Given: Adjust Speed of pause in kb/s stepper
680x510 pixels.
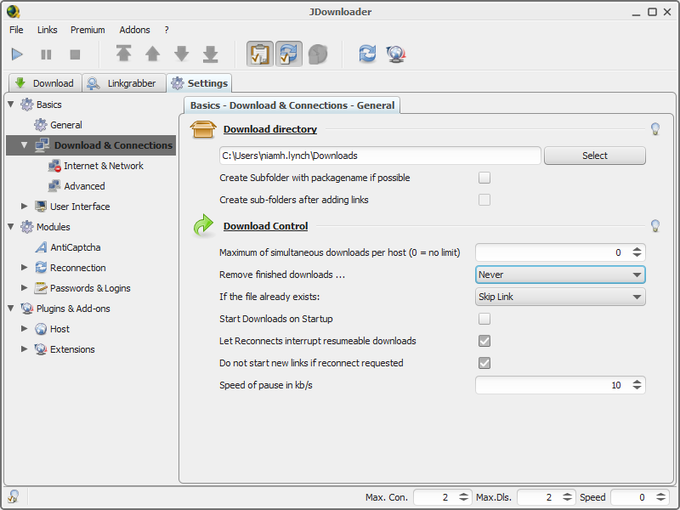Looking at the screenshot, I should pyautogui.click(x=637, y=385).
